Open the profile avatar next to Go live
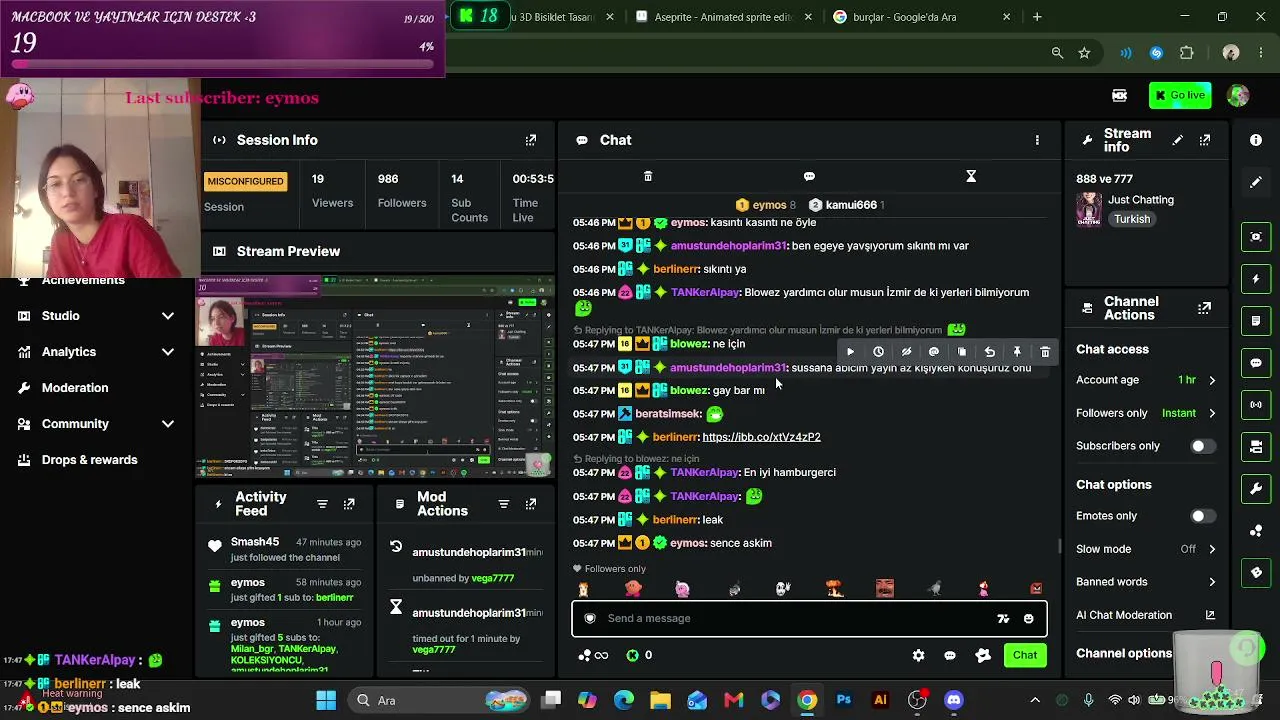The width and height of the screenshot is (1280, 720). (1238, 96)
